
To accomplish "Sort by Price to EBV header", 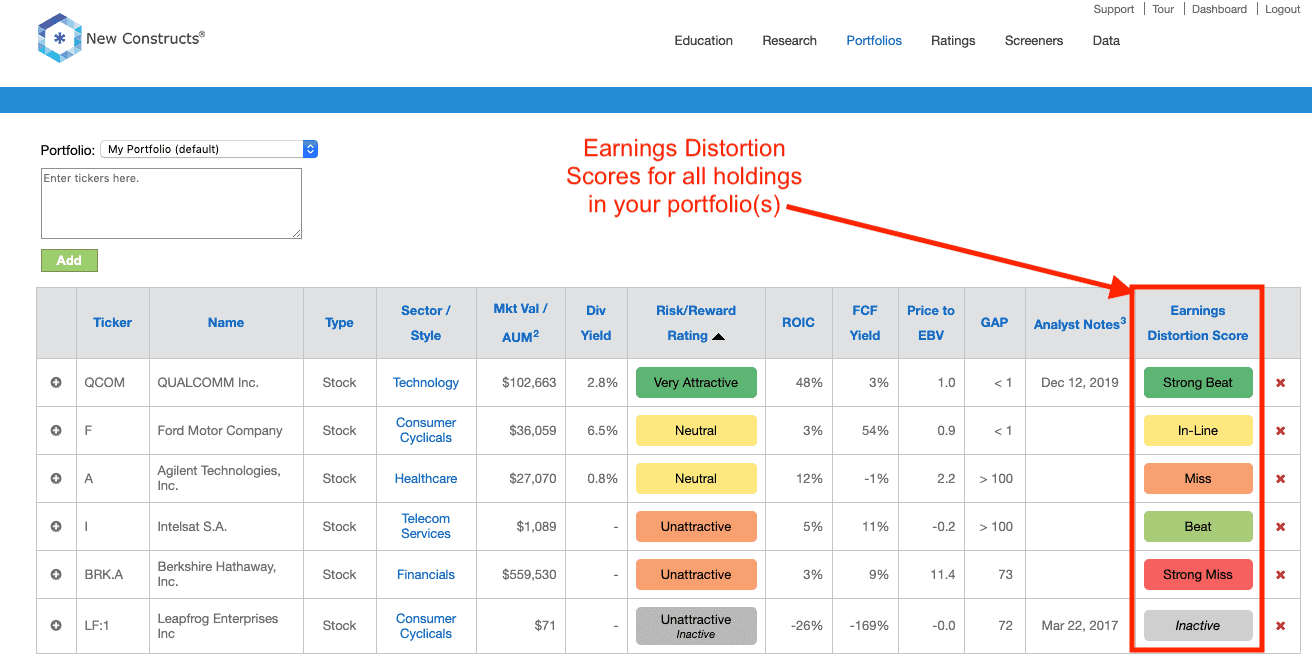I will (931, 323).
